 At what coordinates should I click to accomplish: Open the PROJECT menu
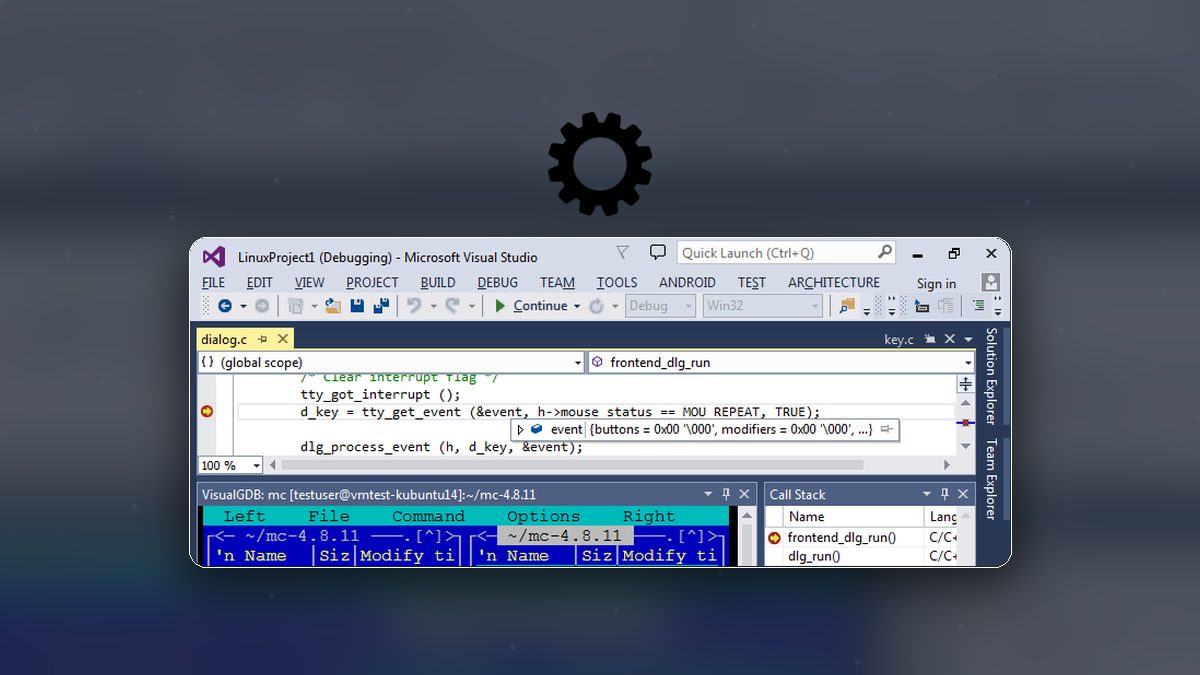pos(372,283)
